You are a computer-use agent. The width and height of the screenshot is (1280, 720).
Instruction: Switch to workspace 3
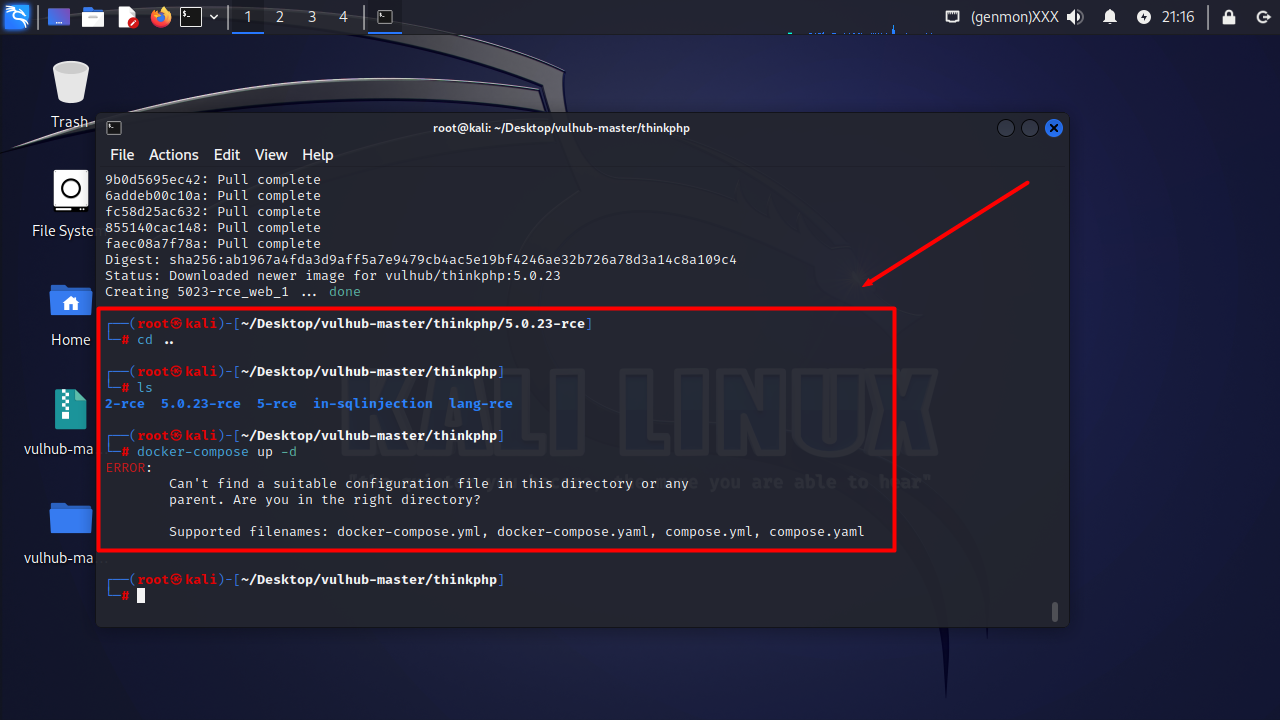pyautogui.click(x=312, y=17)
